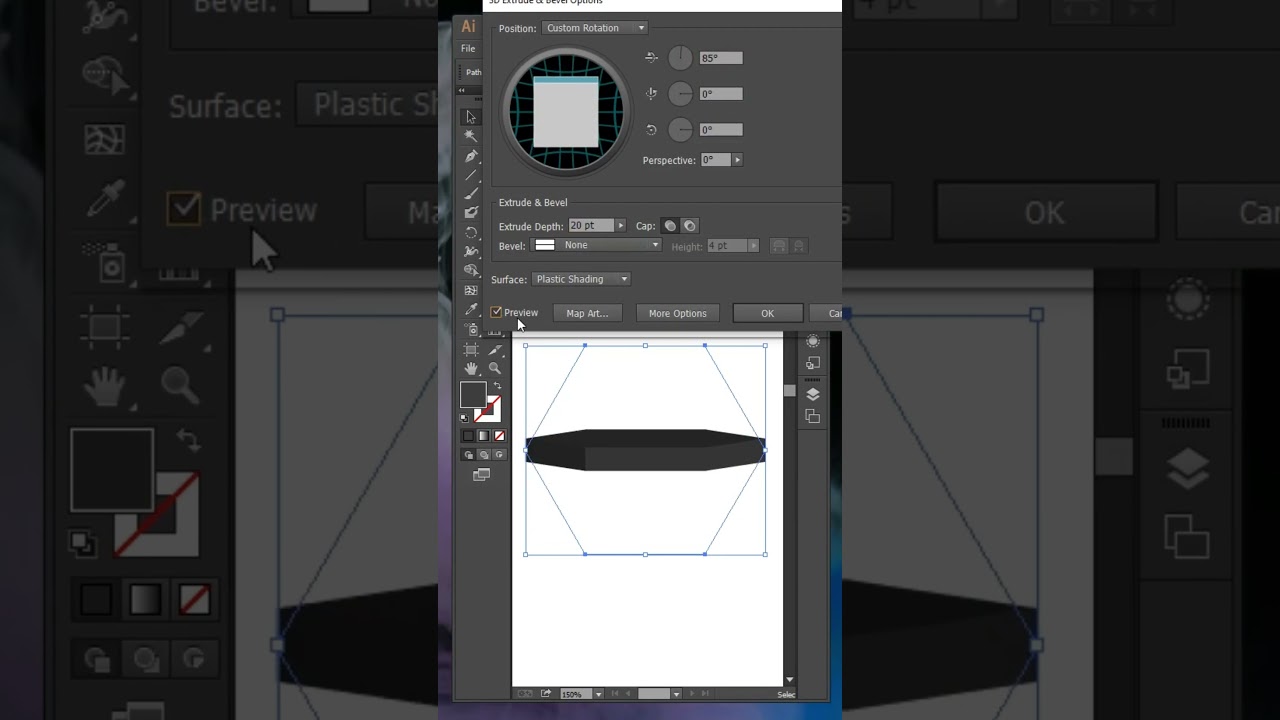Screen dimensions: 1280x720
Task: Click the extruded hexagon shape on canvas
Action: point(646,450)
